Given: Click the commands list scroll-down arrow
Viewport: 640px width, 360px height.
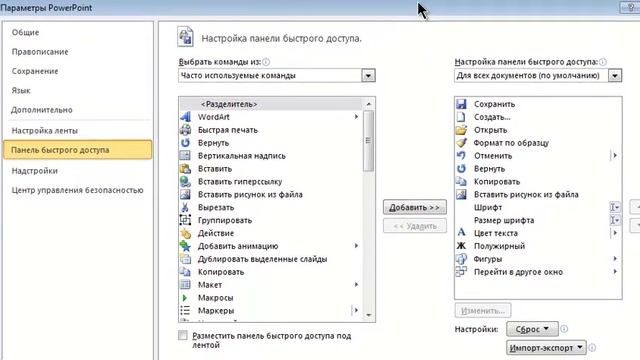Looking at the screenshot, I should click(x=369, y=315).
